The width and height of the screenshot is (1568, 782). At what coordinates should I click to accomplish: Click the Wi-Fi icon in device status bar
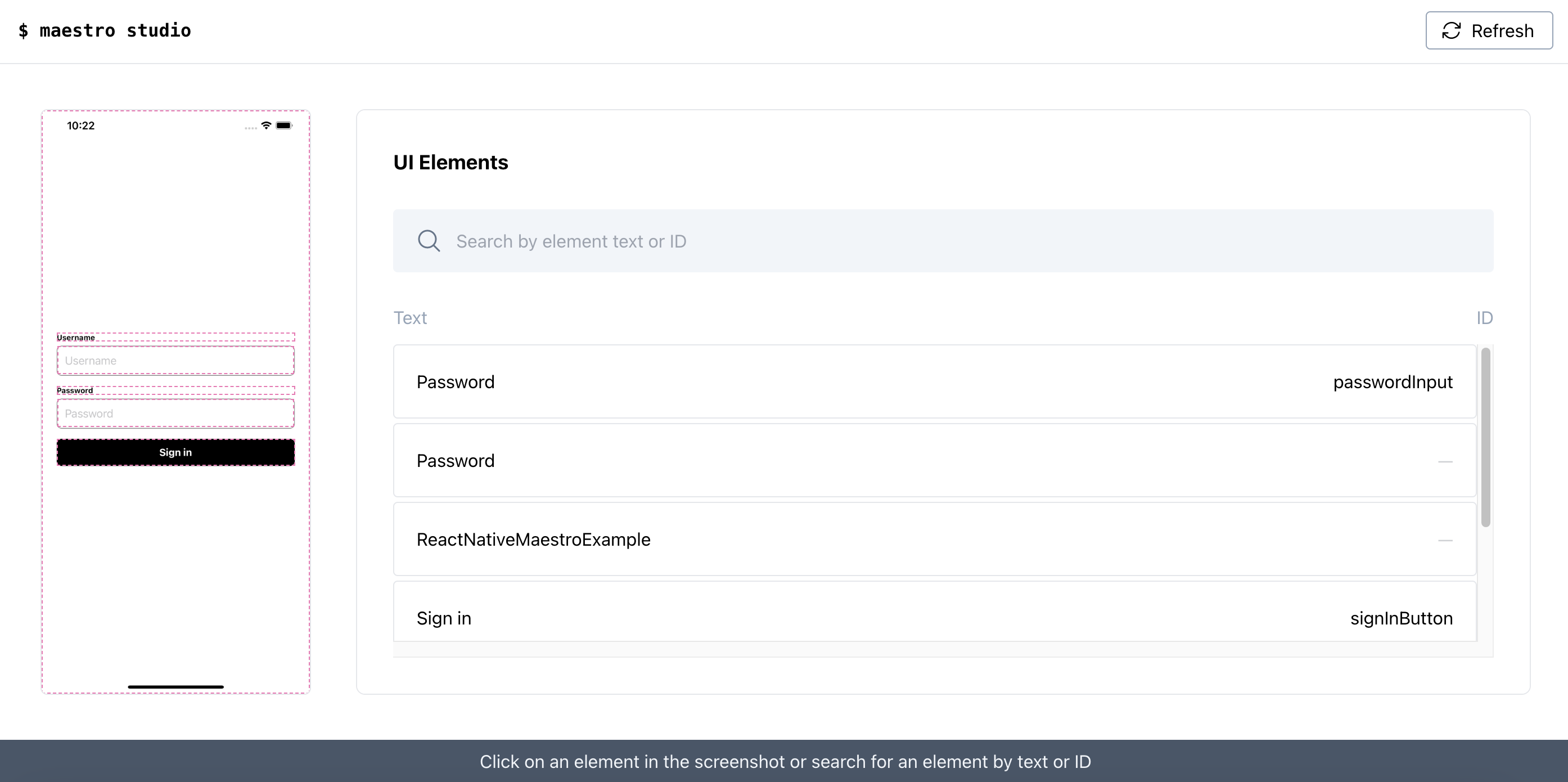pyautogui.click(x=266, y=125)
